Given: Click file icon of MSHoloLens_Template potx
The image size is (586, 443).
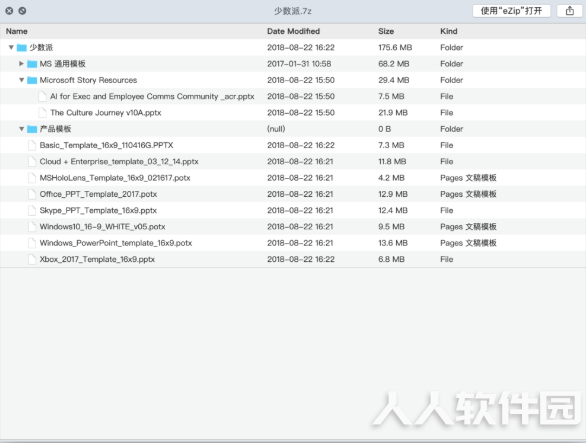Looking at the screenshot, I should click(32, 178).
